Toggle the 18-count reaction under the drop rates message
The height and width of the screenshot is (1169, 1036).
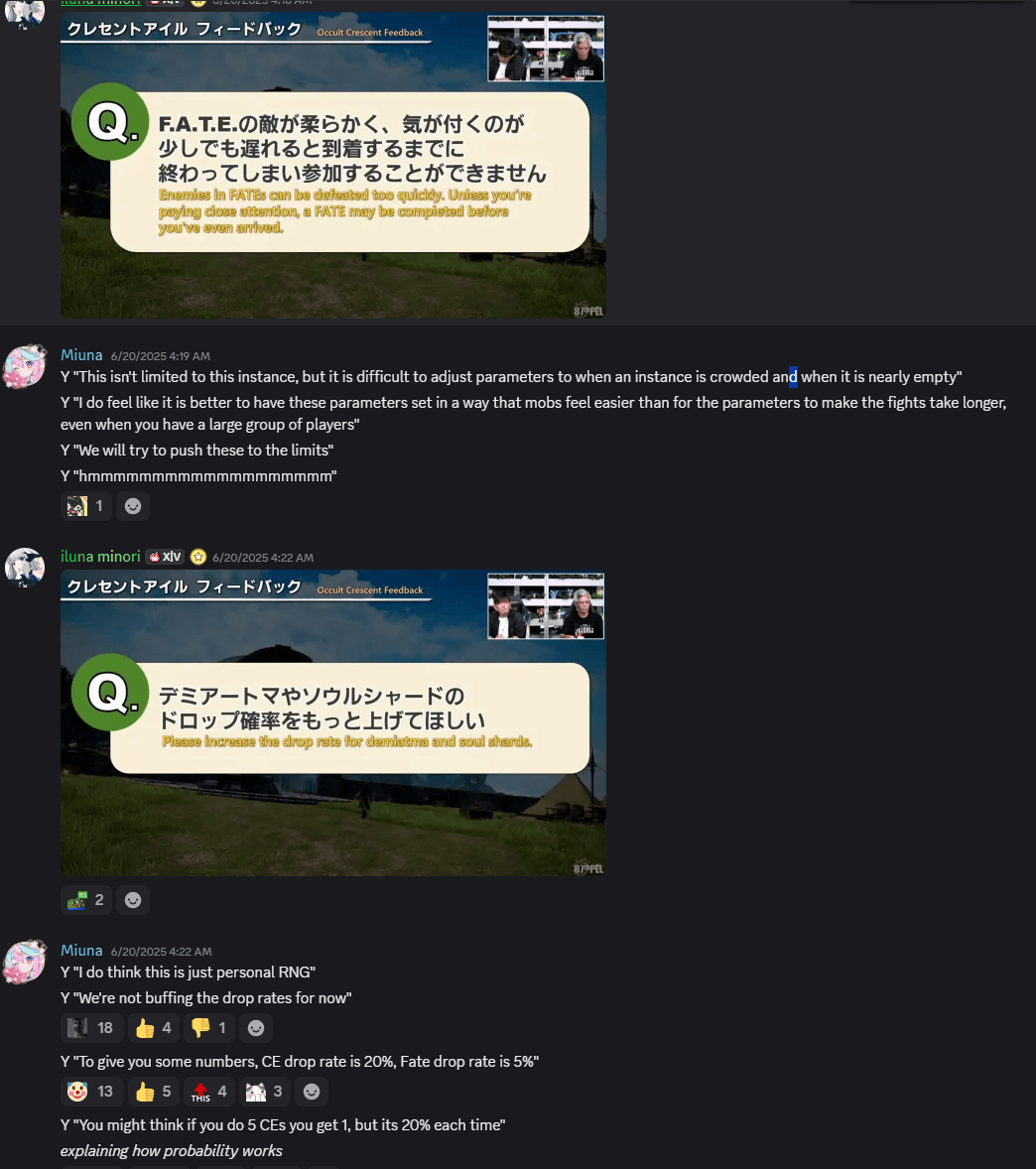91,1028
